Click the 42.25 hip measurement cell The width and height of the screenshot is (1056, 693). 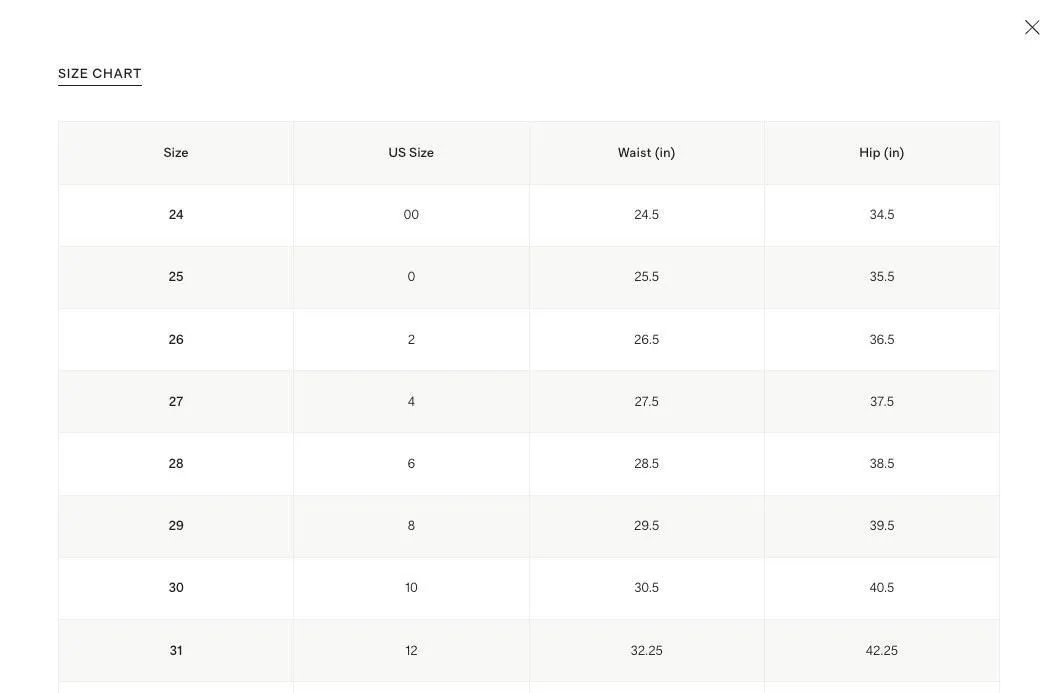click(882, 651)
